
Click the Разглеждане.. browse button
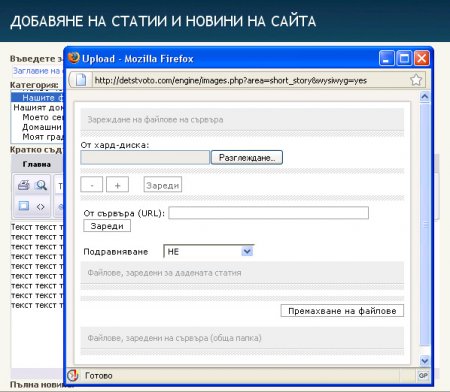click(247, 158)
